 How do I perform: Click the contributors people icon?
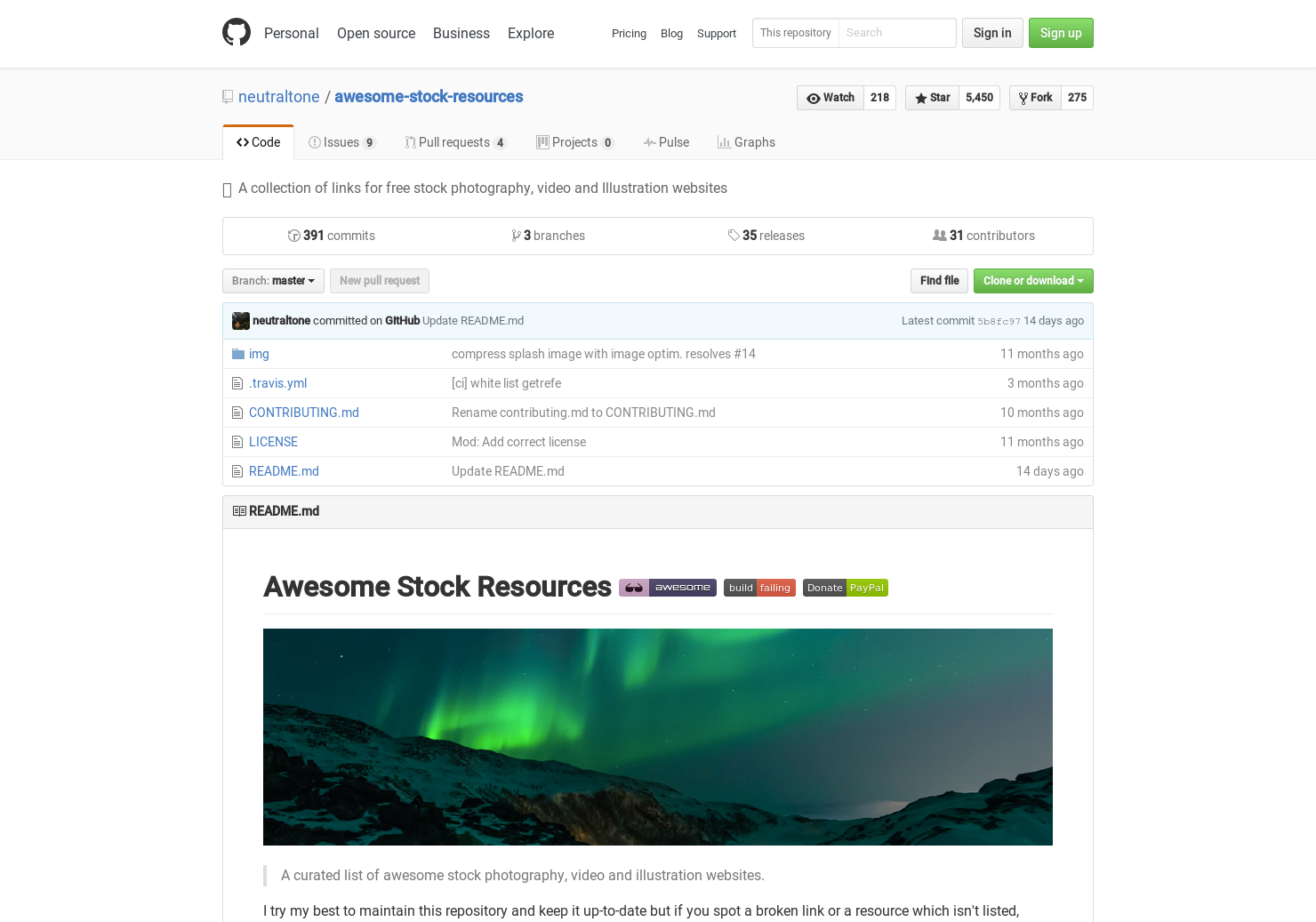(940, 235)
